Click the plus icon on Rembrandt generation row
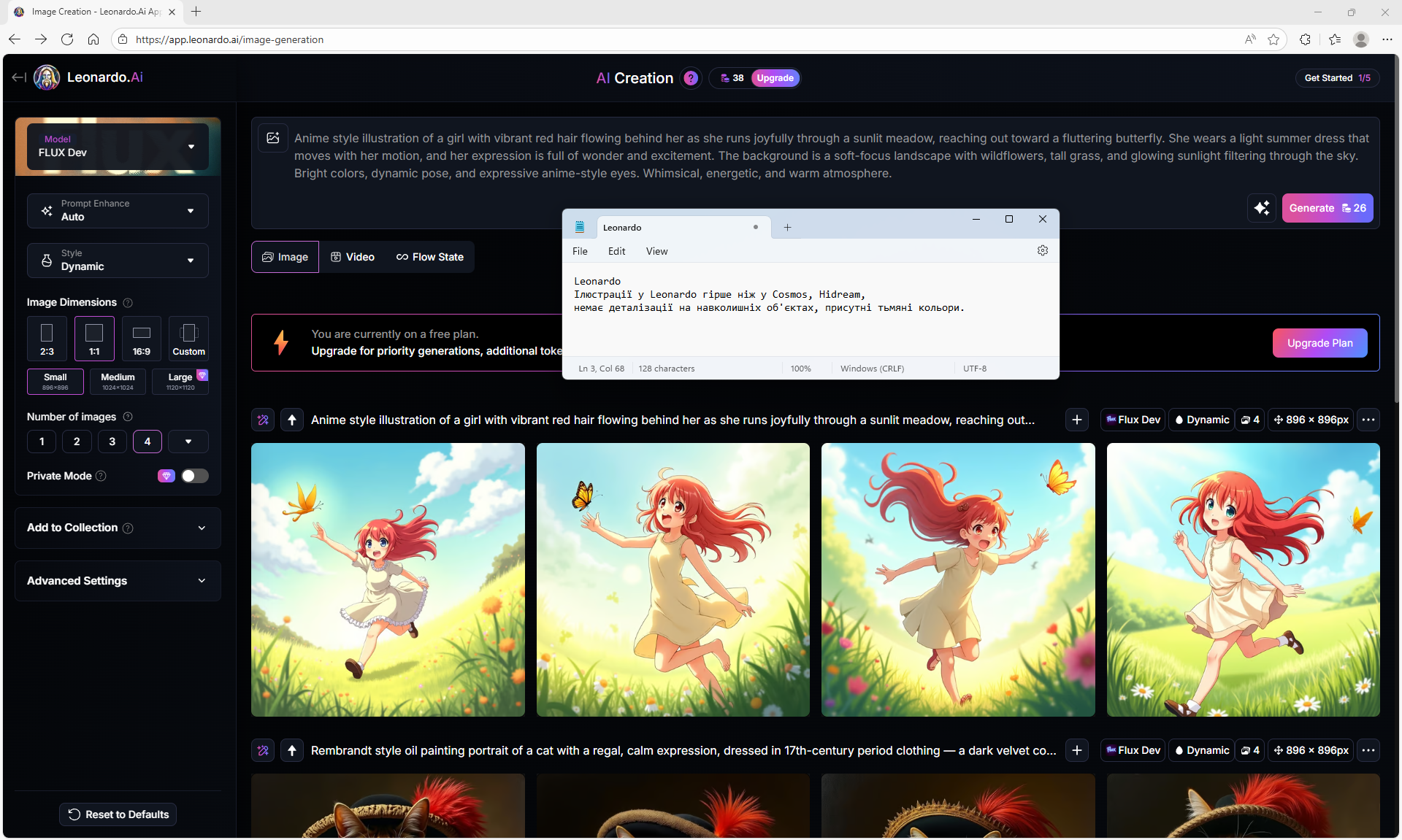Screen dimensions: 1402x840 [x=1076, y=750]
